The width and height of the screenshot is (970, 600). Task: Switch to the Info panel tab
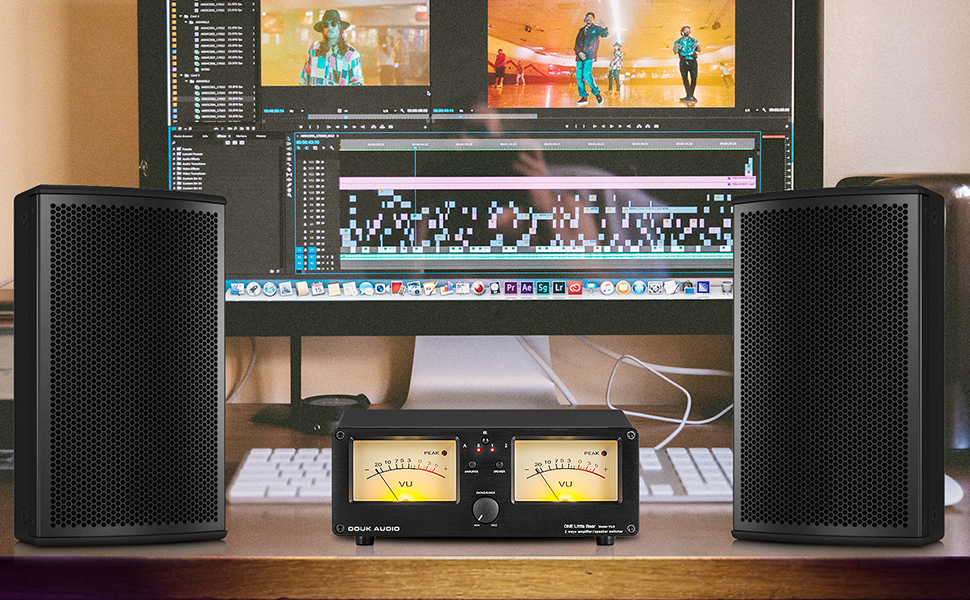pyautogui.click(x=205, y=136)
